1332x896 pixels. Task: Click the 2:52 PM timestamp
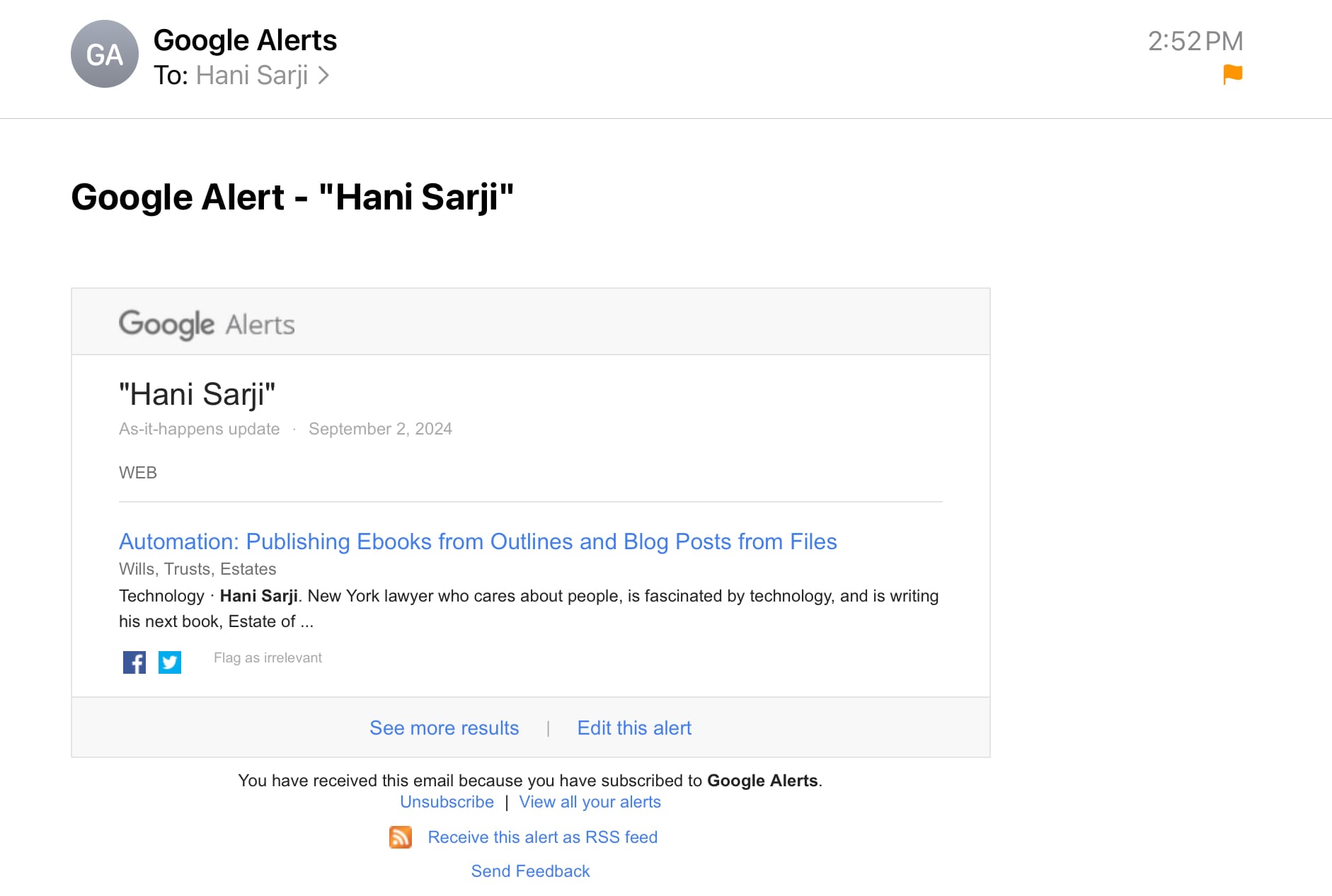1195,41
